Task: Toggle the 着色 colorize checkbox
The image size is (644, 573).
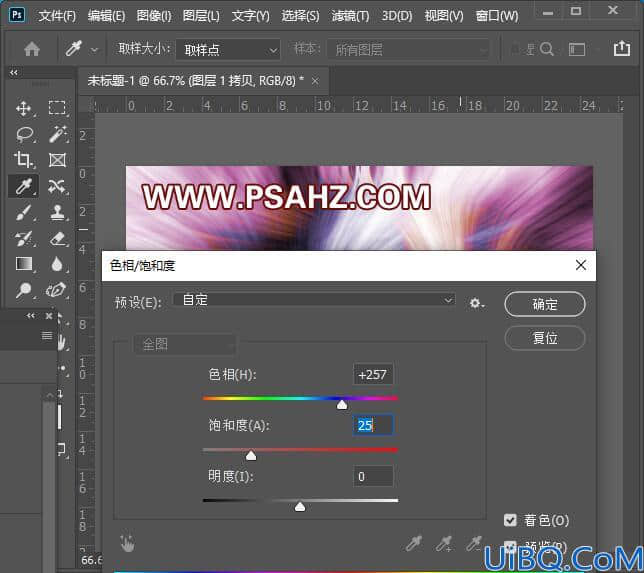Action: click(x=510, y=520)
